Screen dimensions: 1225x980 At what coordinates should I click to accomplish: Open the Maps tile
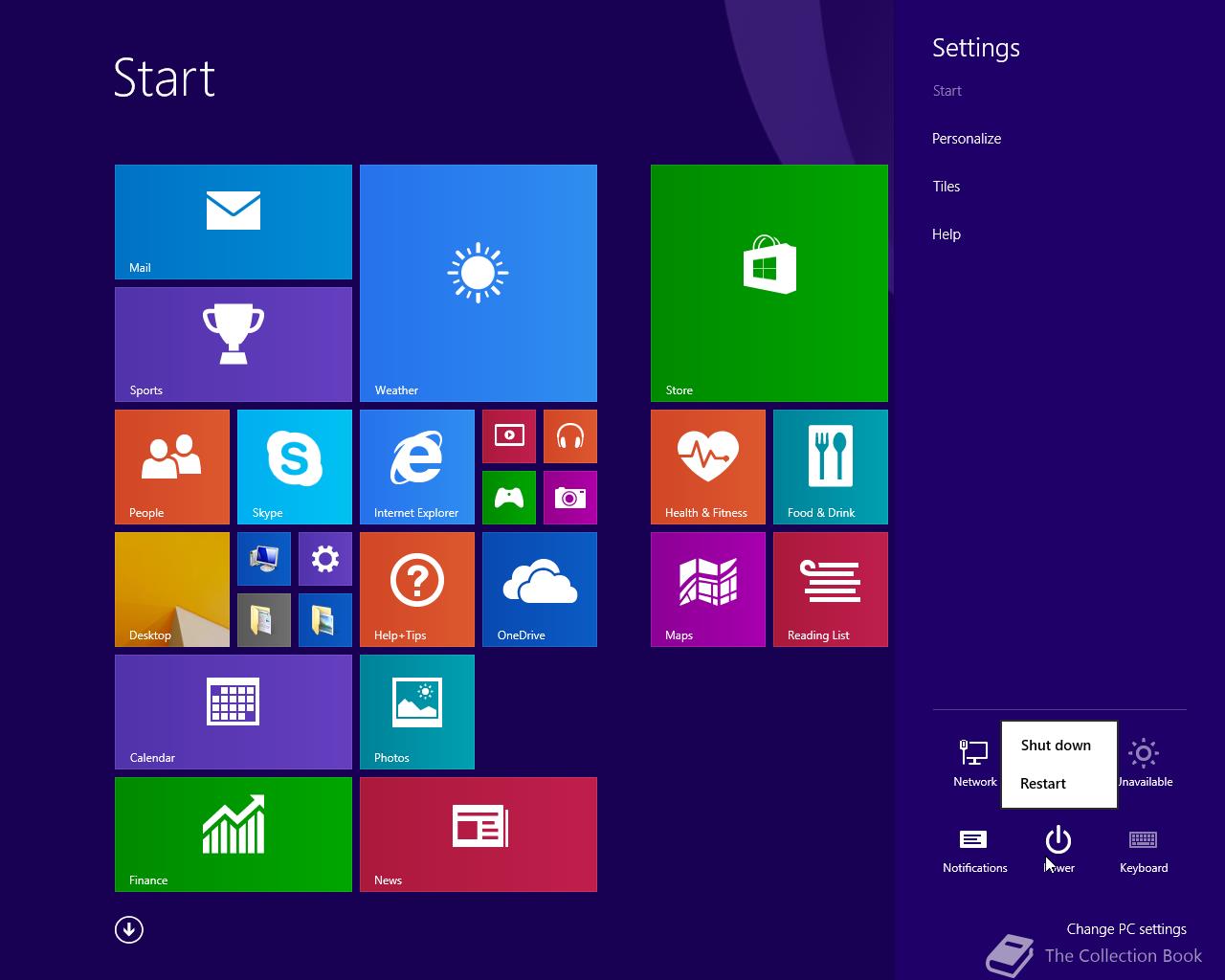(708, 590)
